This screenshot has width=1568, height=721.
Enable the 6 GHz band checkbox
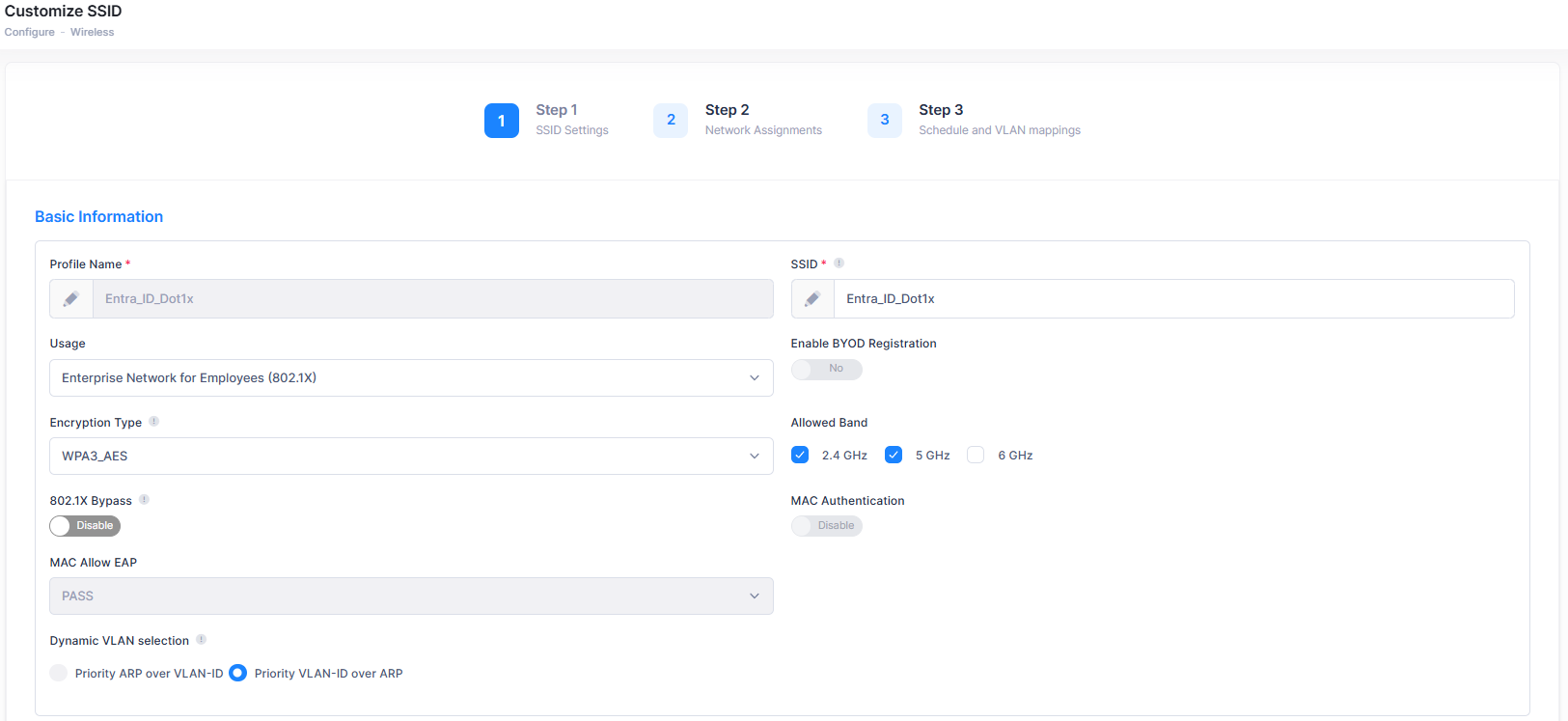coord(976,455)
